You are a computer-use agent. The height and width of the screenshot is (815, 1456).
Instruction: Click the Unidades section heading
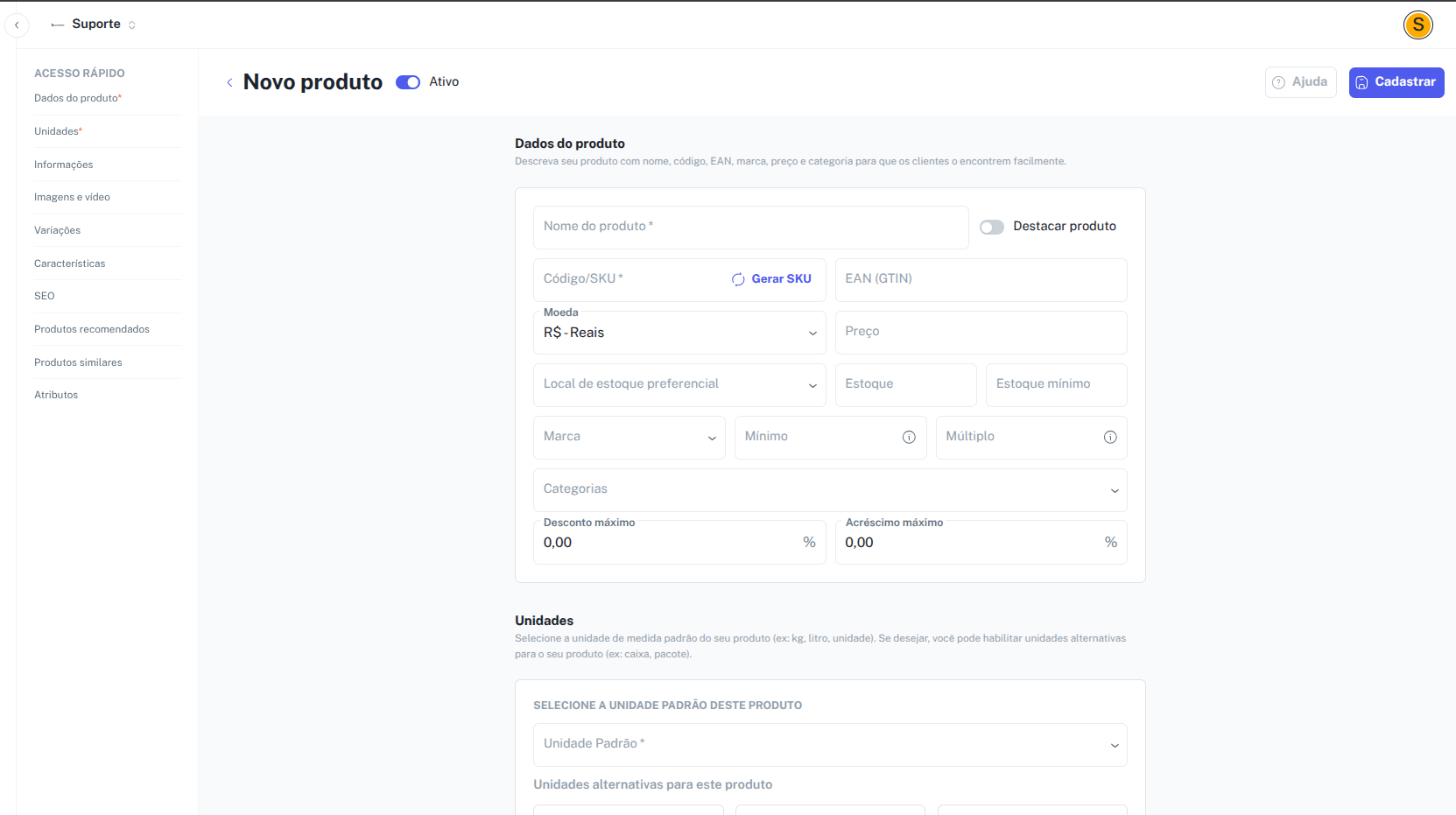545,621
